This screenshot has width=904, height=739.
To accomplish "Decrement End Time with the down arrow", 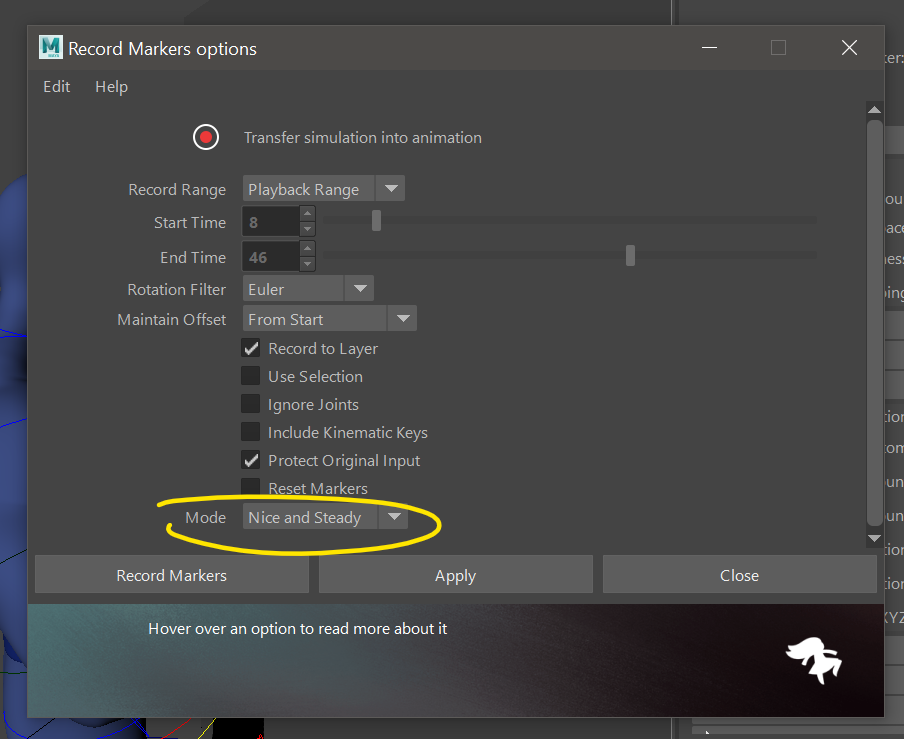I will click(307, 265).
